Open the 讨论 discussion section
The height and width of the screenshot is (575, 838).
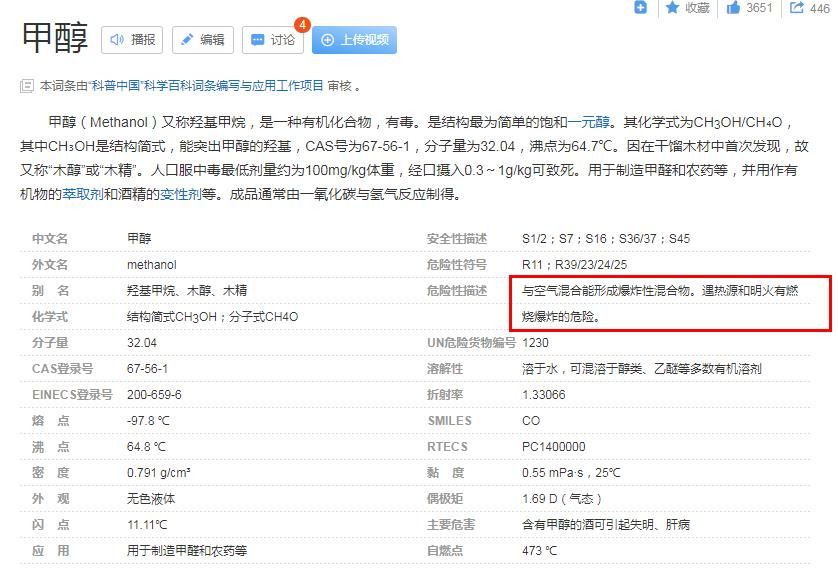[x=272, y=40]
